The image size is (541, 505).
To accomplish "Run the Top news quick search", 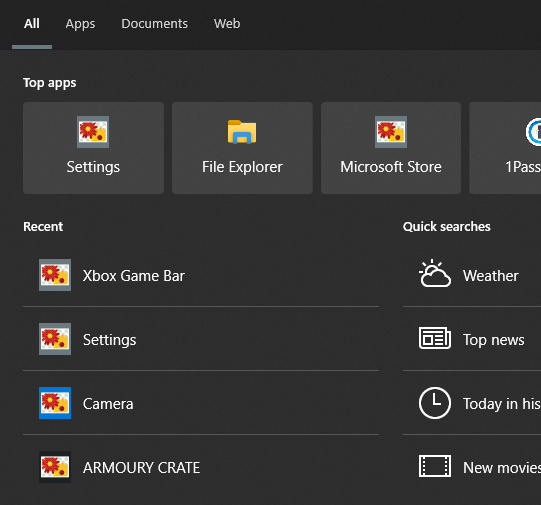I will click(472, 339).
